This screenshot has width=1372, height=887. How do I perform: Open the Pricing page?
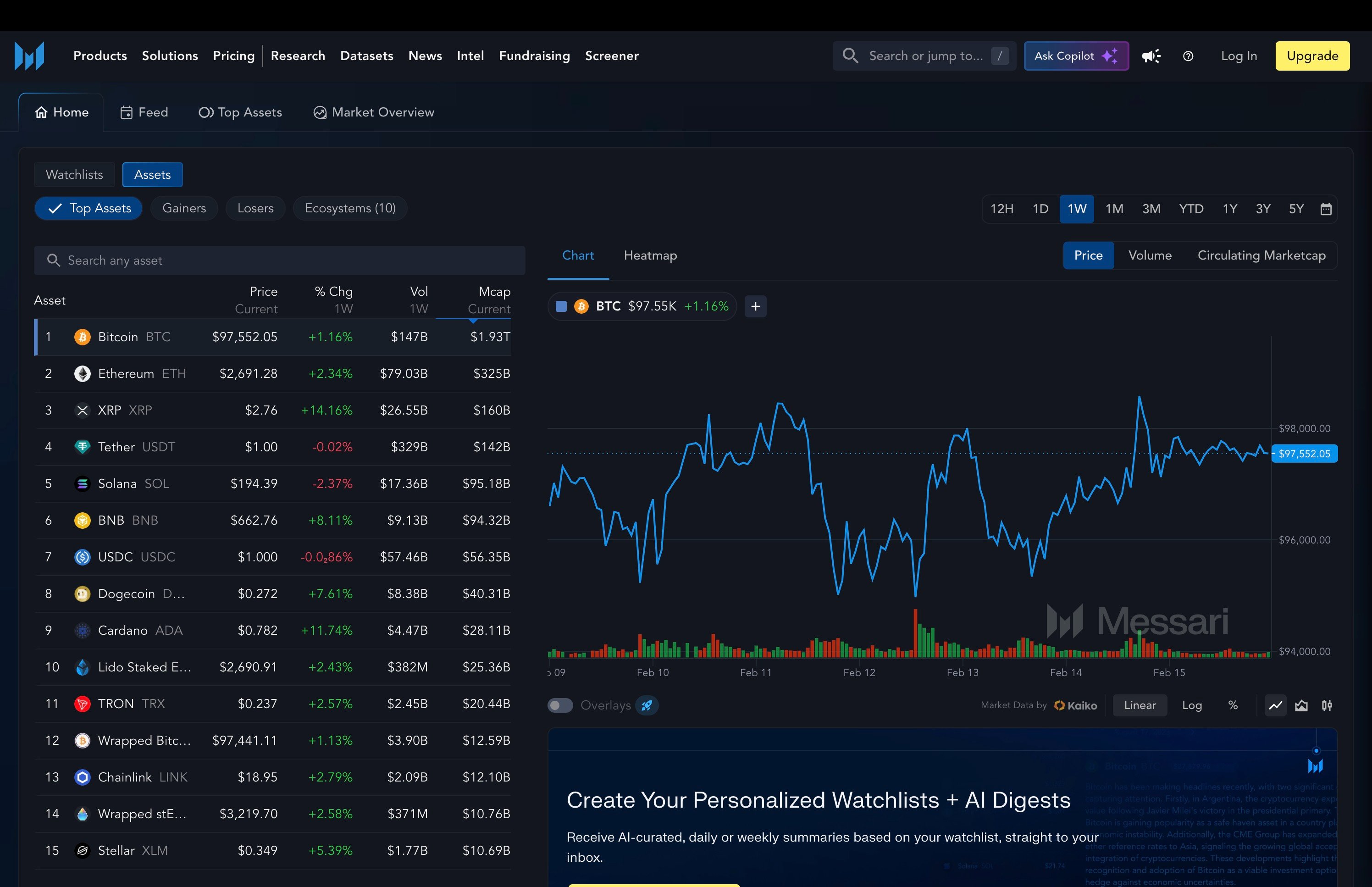point(234,56)
